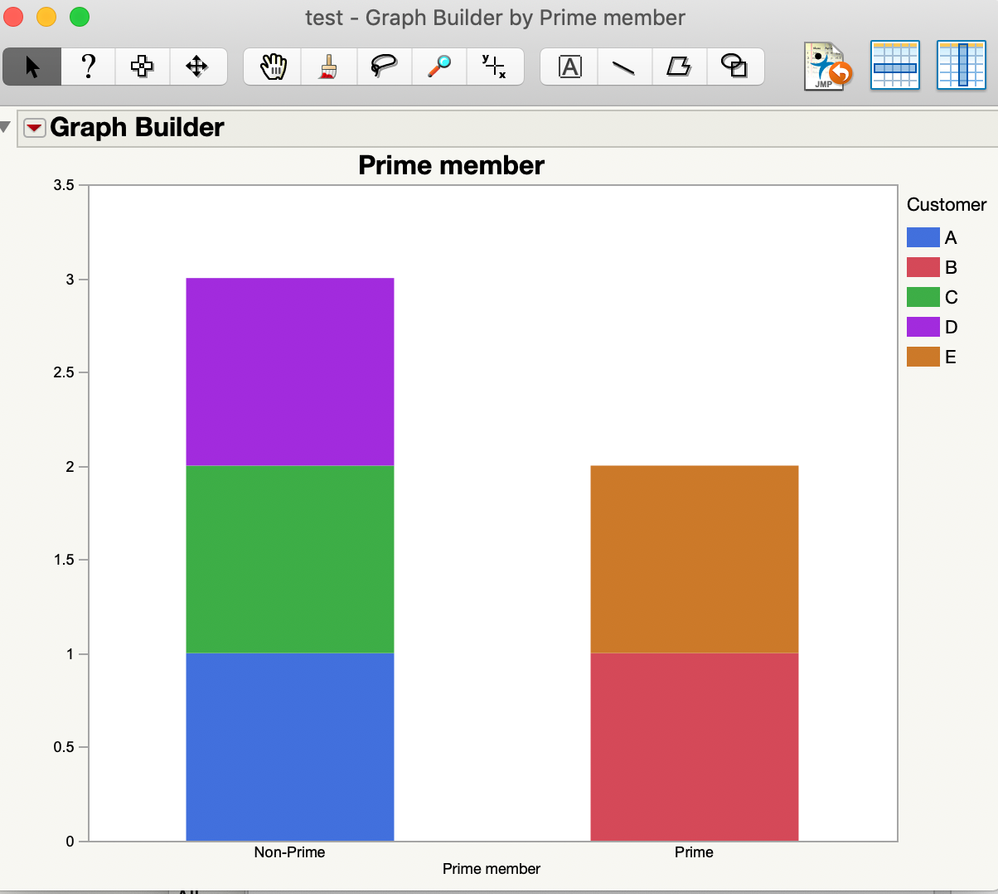The width and height of the screenshot is (998, 894).
Task: Click the gray disclosure triangle beside Graph Builder
Action: [8, 125]
